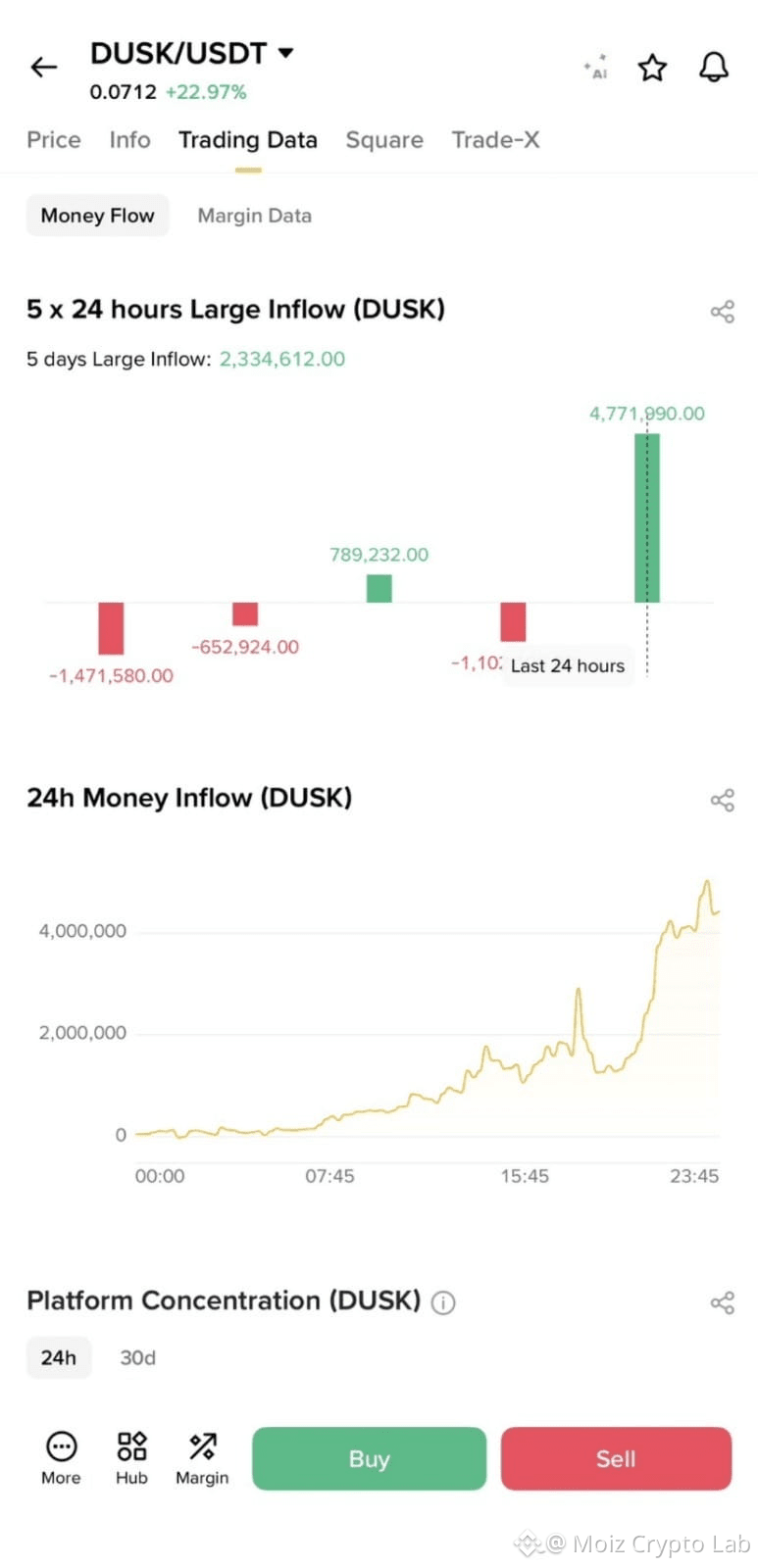
Task: Add DUSK/USDT to favorites with star
Action: 652,68
